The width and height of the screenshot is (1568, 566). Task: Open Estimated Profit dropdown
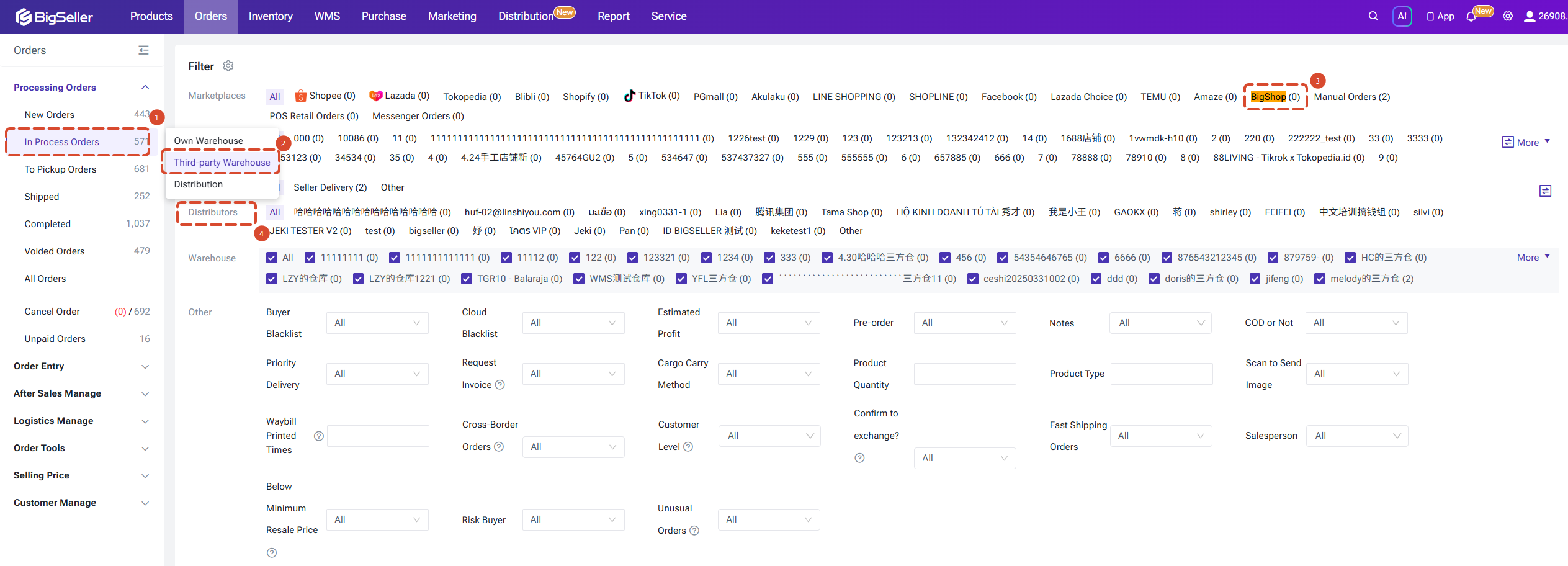pos(769,323)
